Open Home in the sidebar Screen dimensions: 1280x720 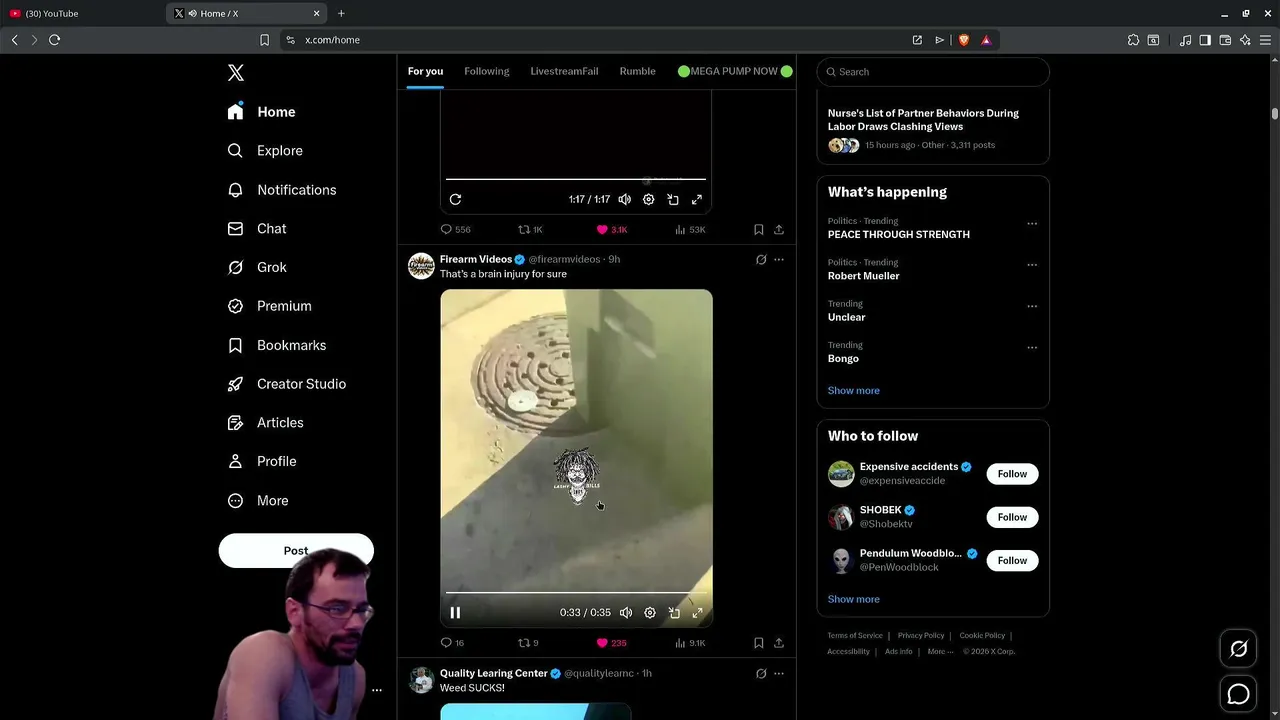coord(262,112)
